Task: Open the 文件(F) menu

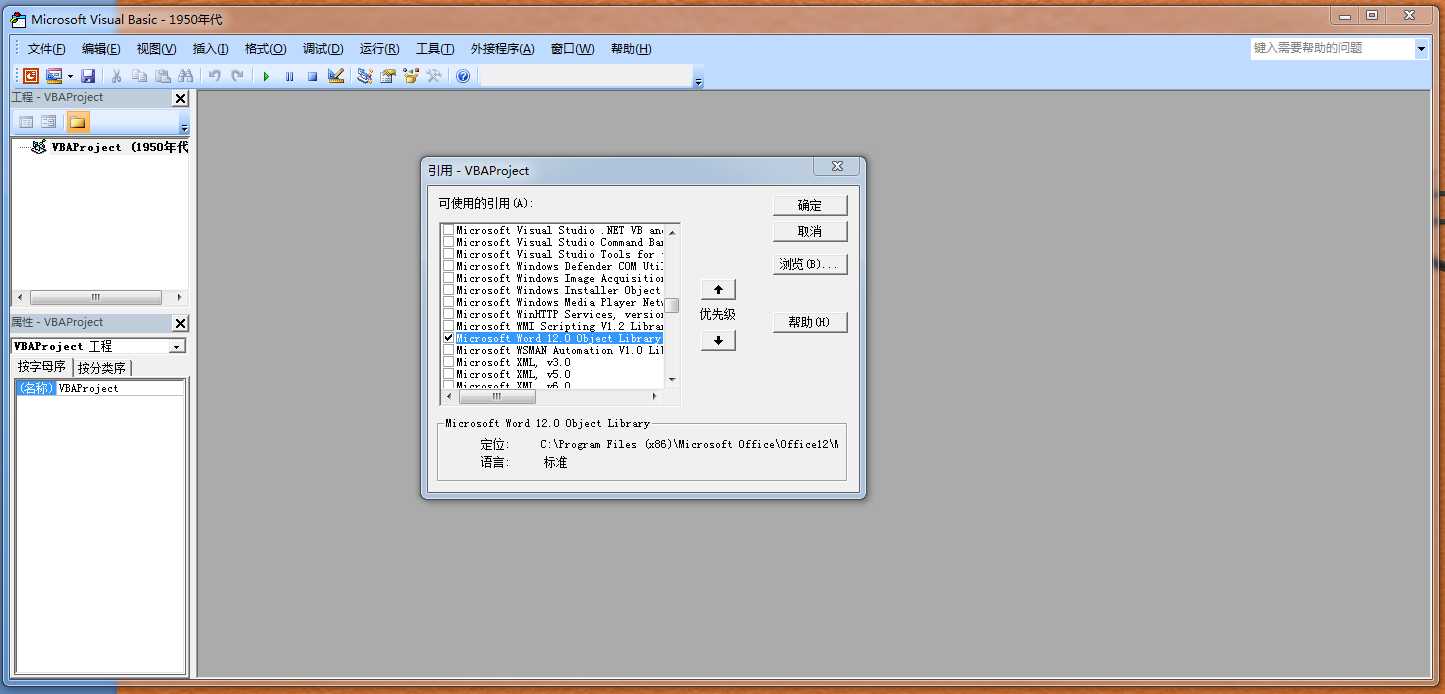Action: coord(46,49)
